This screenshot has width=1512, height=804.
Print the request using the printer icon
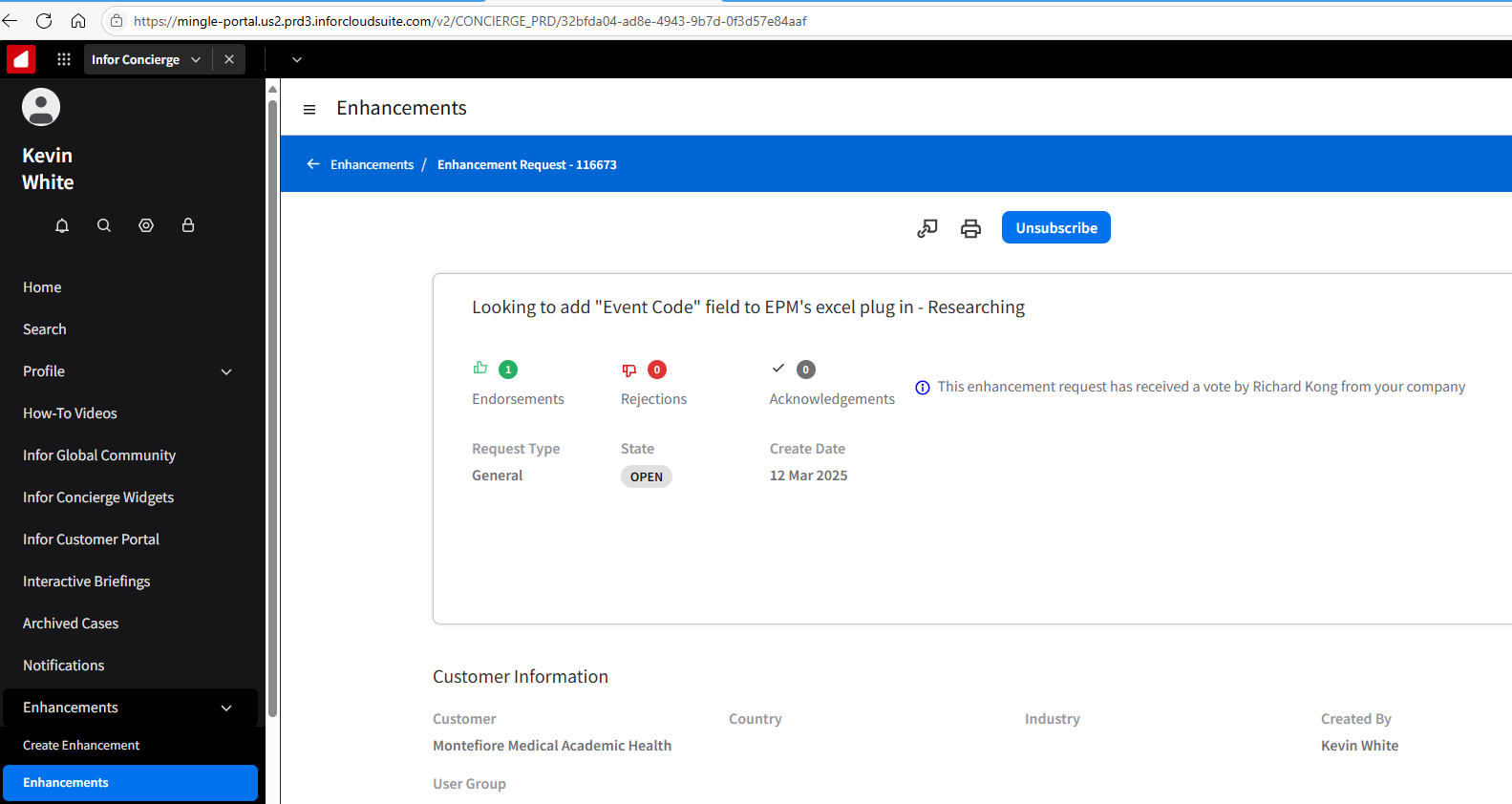pyautogui.click(x=970, y=228)
